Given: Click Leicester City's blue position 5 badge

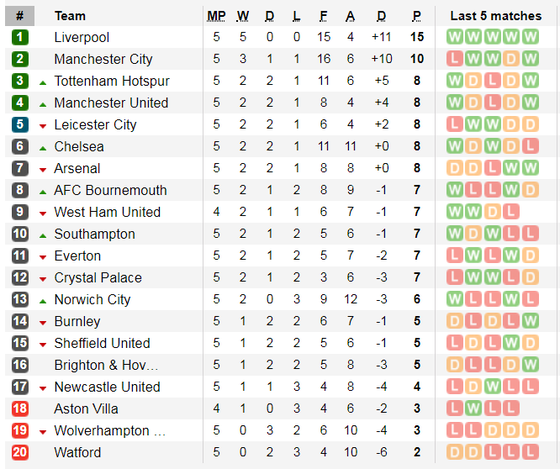Looking at the screenshot, I should pos(20,125).
